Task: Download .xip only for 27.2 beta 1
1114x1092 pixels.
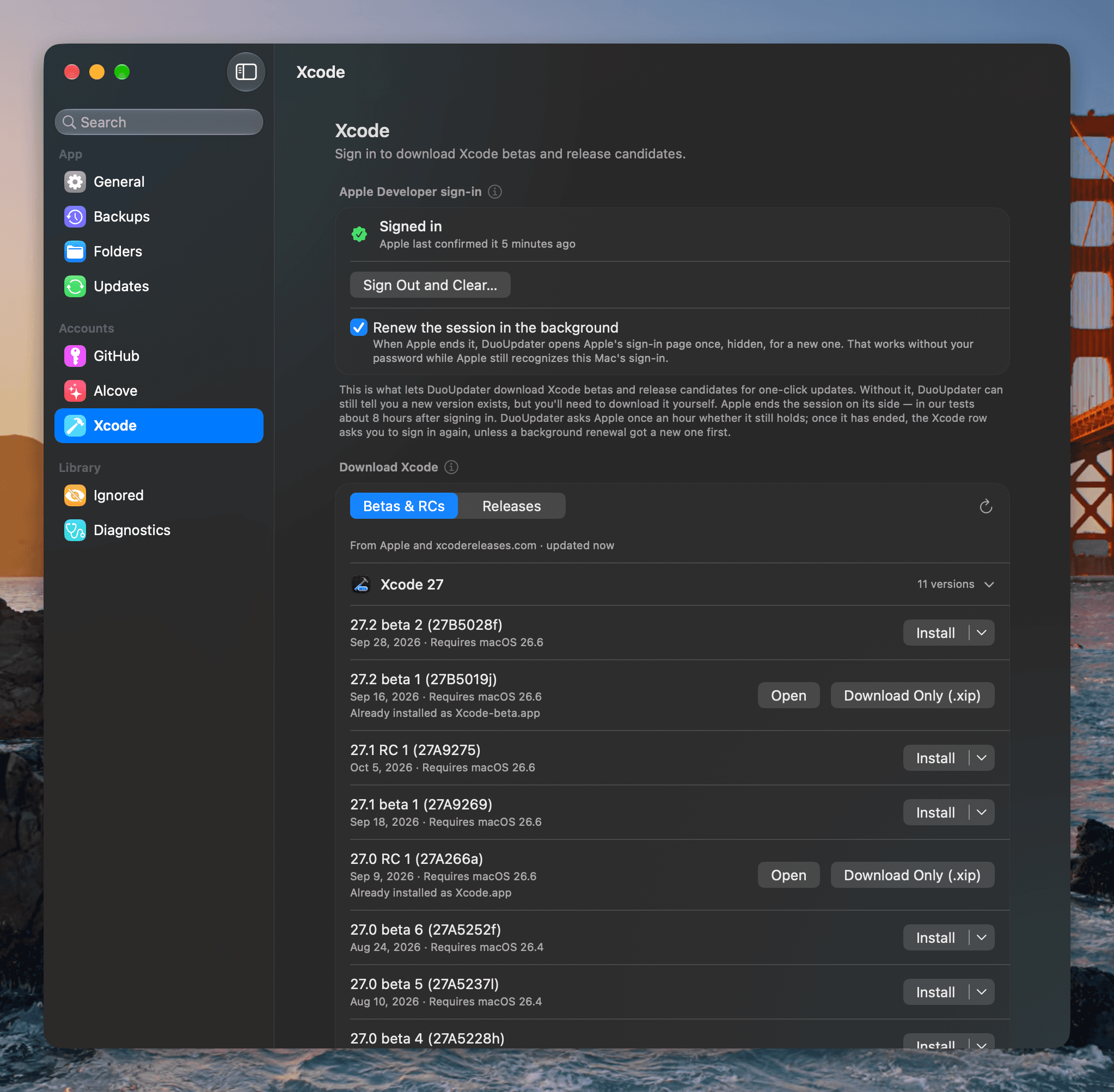Action: [x=912, y=695]
